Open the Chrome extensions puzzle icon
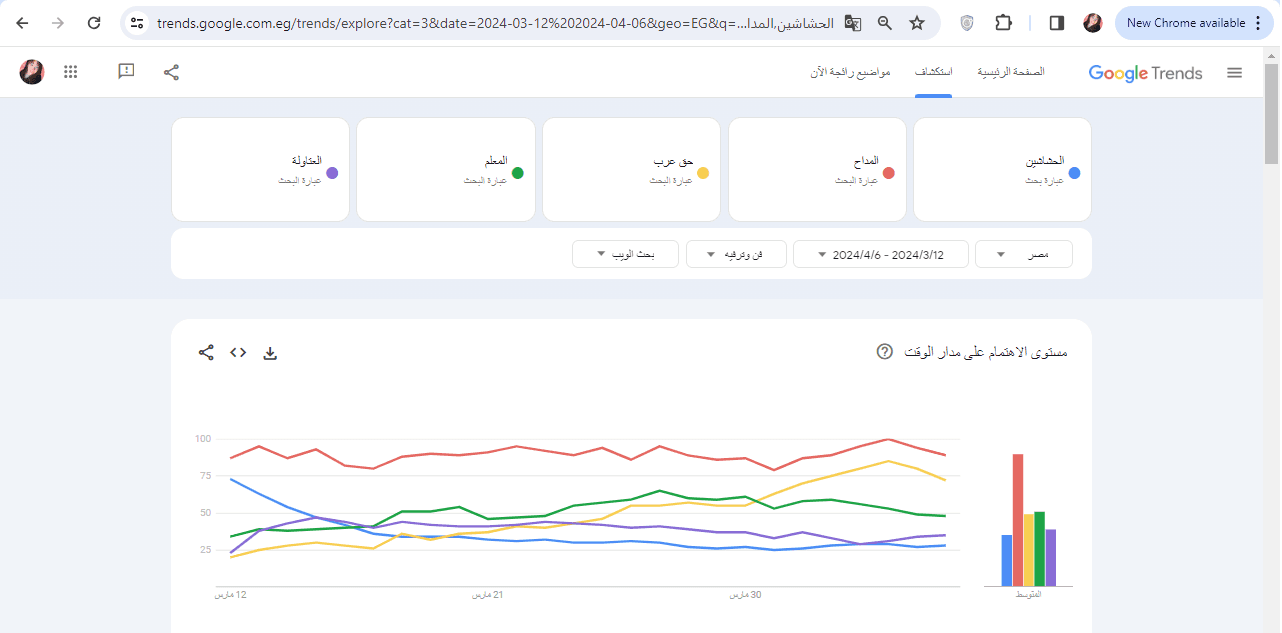Image resolution: width=1282 pixels, height=633 pixels. [1003, 23]
